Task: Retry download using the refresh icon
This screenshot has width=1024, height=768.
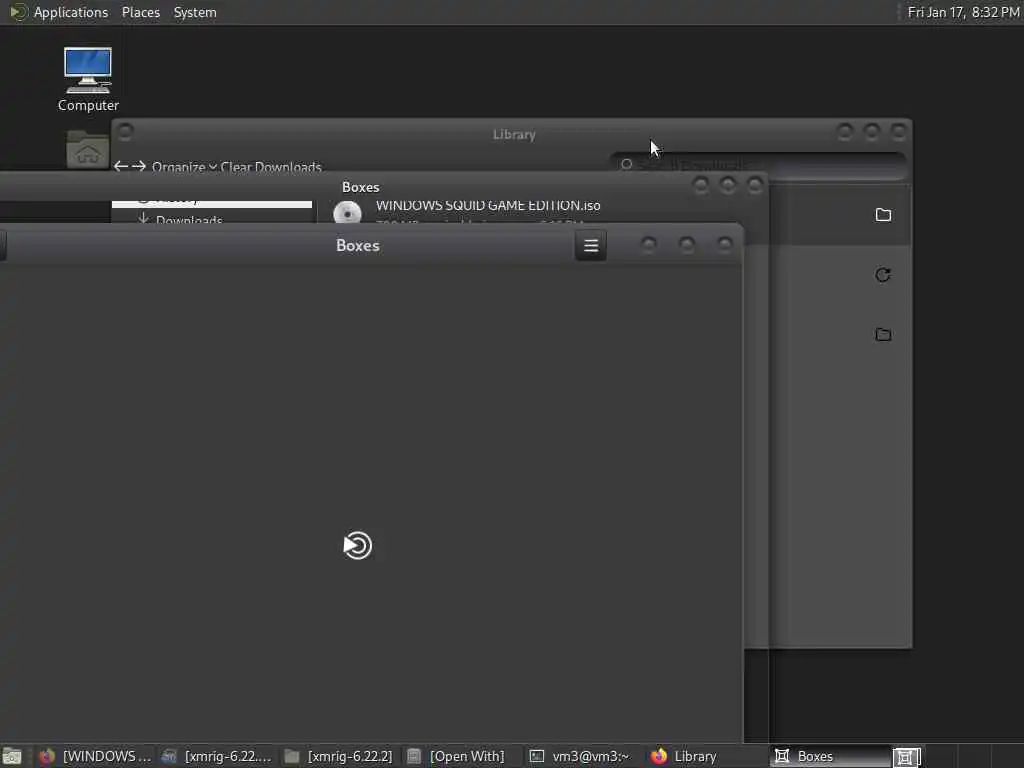Action: click(883, 275)
